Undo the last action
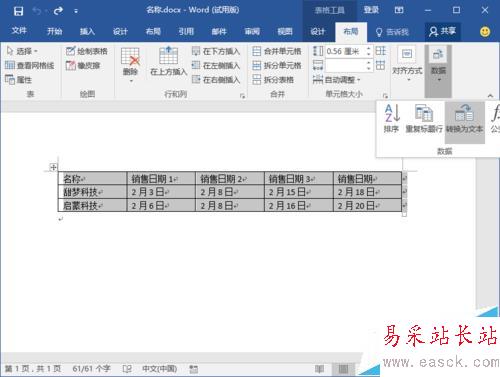This screenshot has height=377, width=500. 37,11
